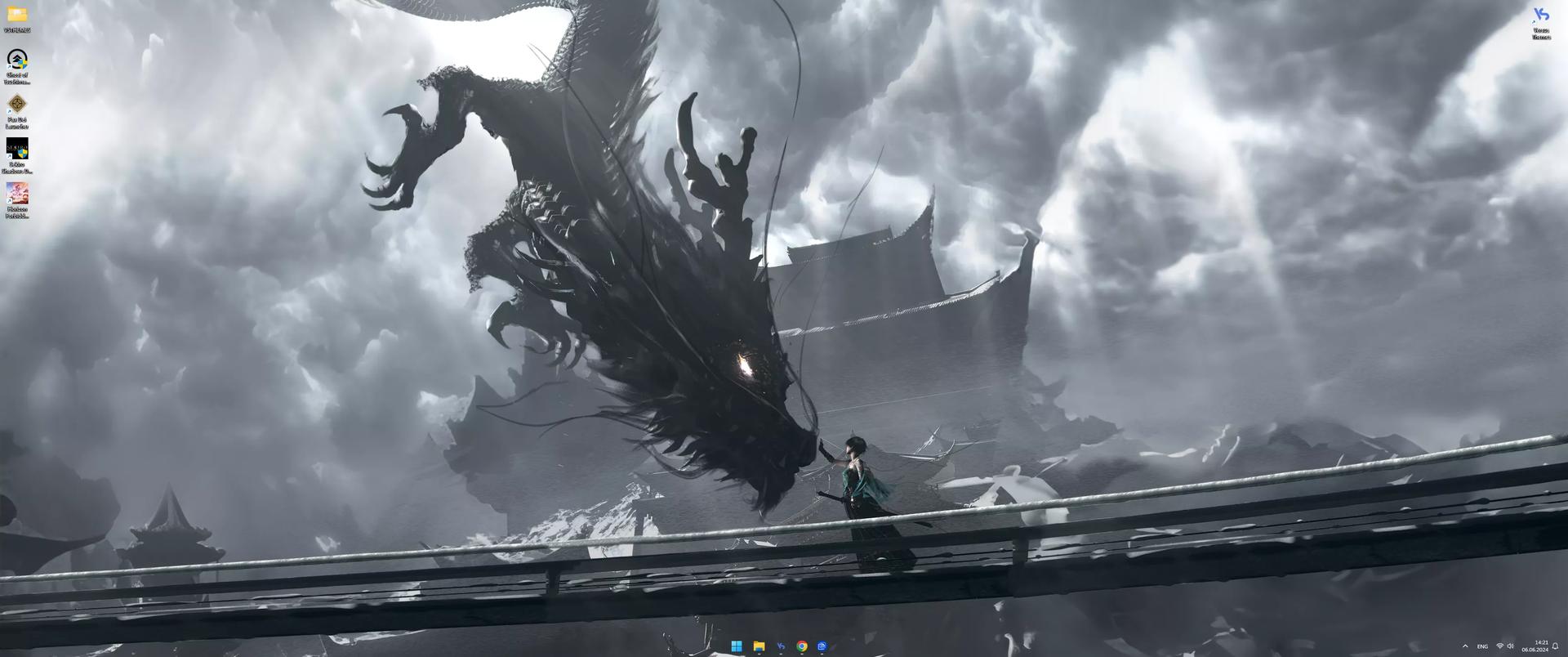1568x657 pixels.
Task: Click the show desktop sliver at the taskbar's far-right edge
Action: 1566,646
